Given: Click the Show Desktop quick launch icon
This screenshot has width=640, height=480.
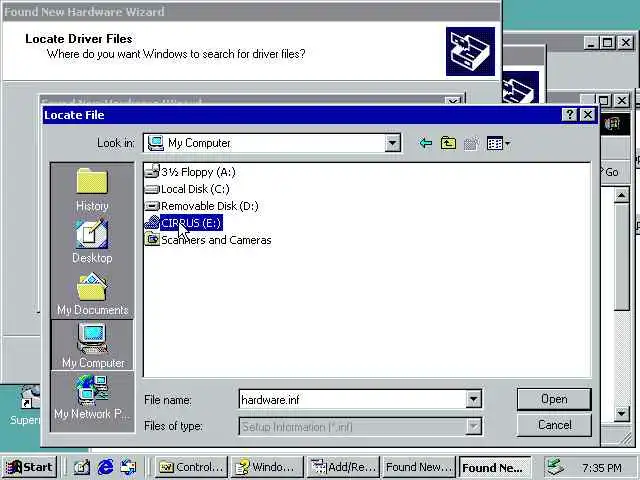Looking at the screenshot, I should coord(81,467).
